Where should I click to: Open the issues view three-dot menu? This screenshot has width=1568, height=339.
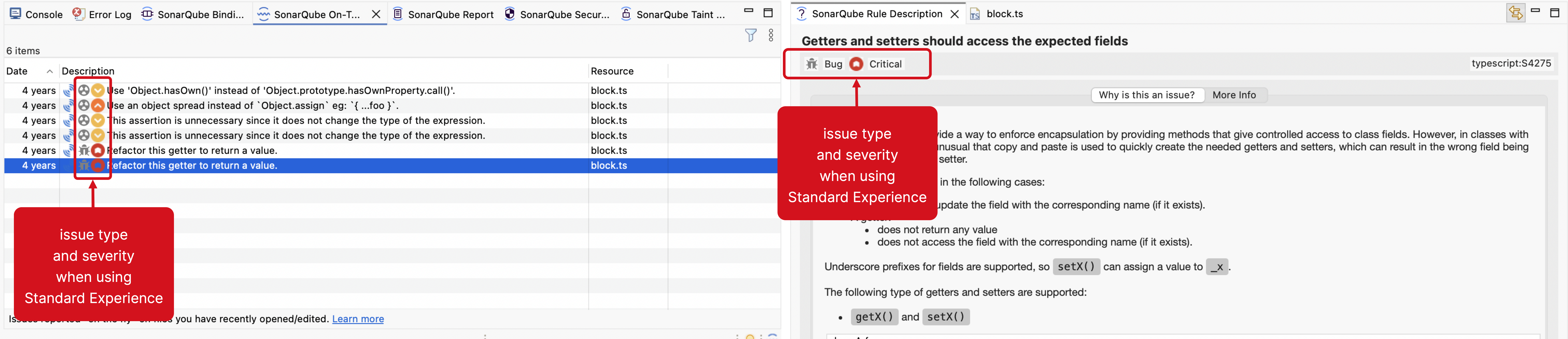(771, 35)
